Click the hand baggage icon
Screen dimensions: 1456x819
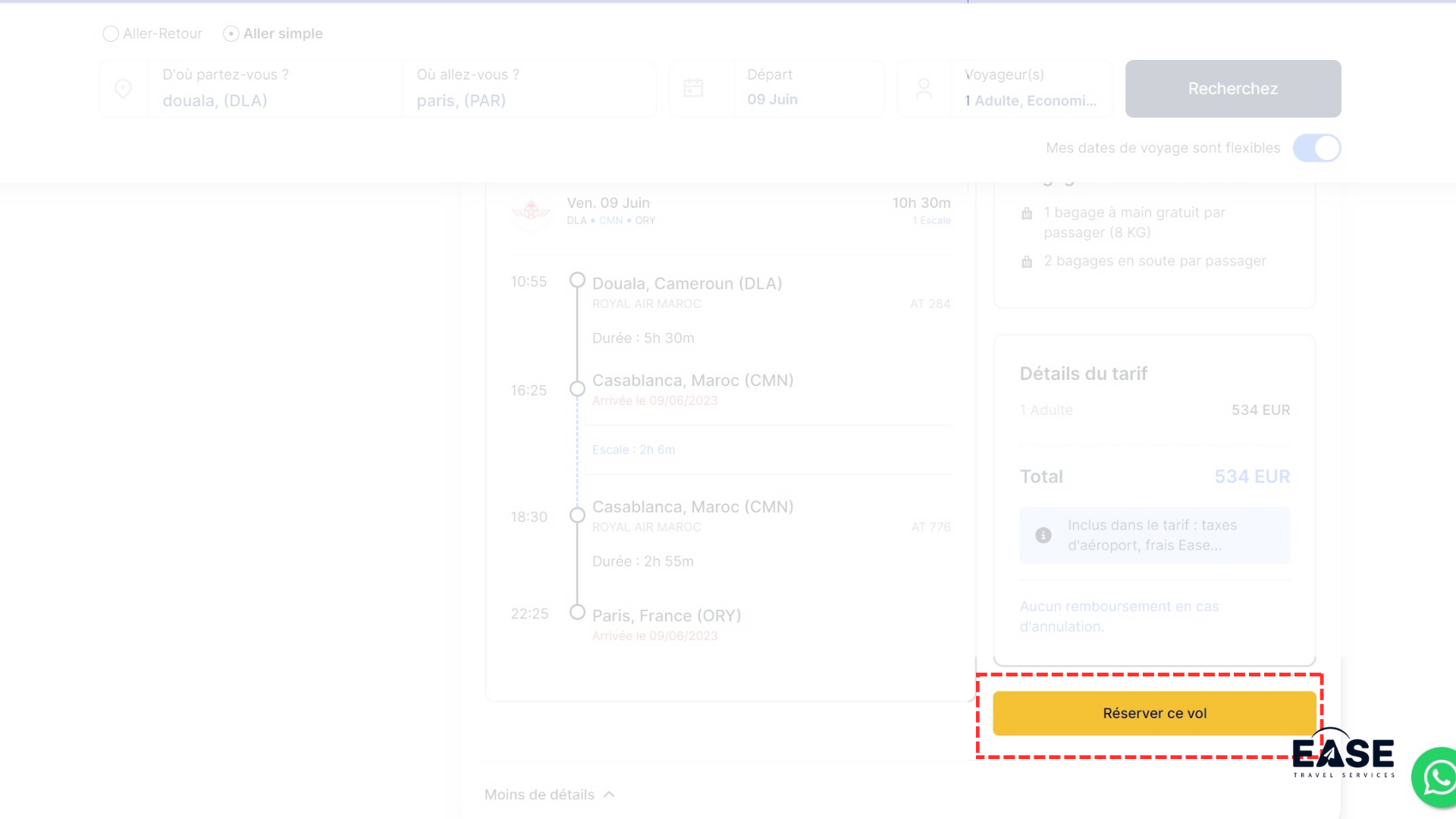tap(1027, 214)
